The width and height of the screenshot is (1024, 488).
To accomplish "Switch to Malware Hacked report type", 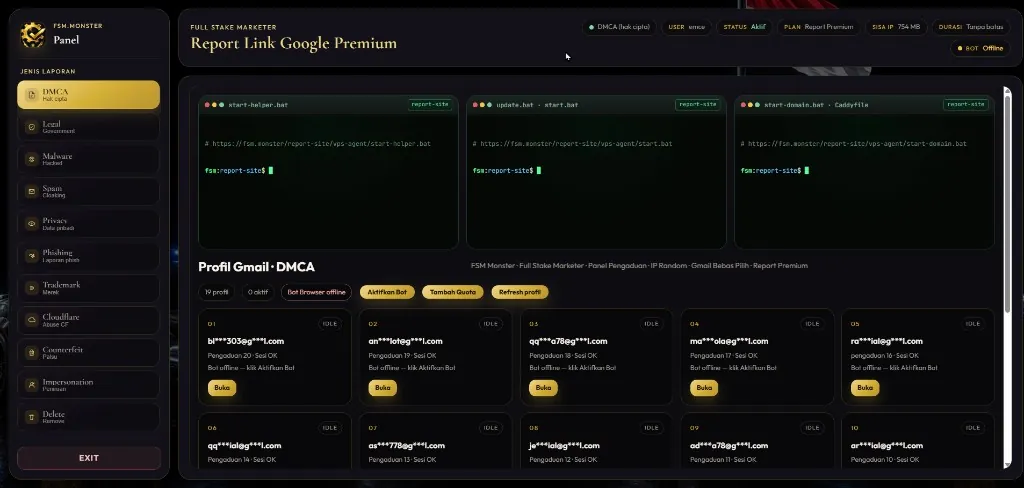I will click(x=88, y=159).
